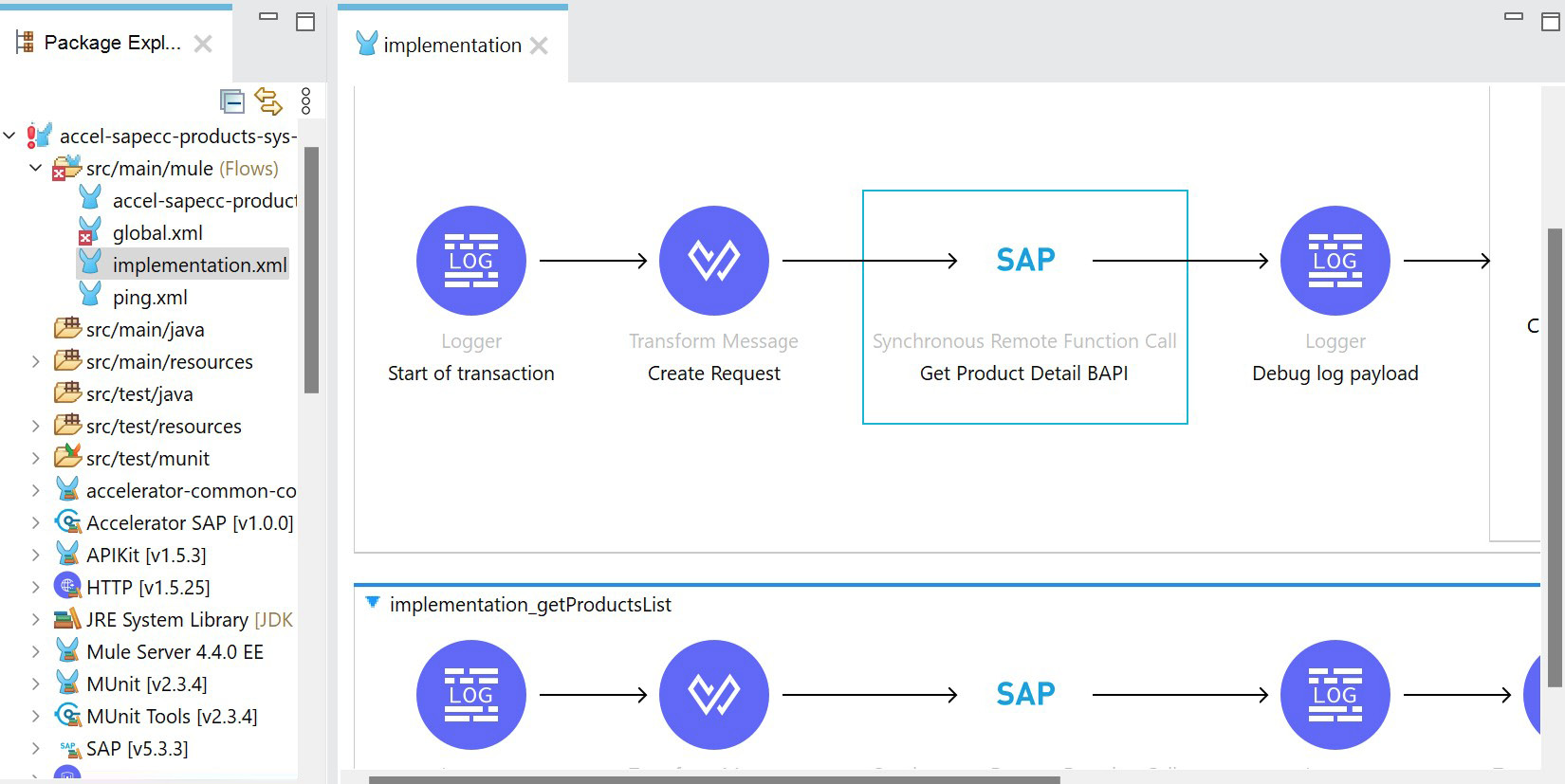Image resolution: width=1565 pixels, height=784 pixels.
Task: Expand the APIKit [v1.5.3] node
Action: pyautogui.click(x=36, y=555)
